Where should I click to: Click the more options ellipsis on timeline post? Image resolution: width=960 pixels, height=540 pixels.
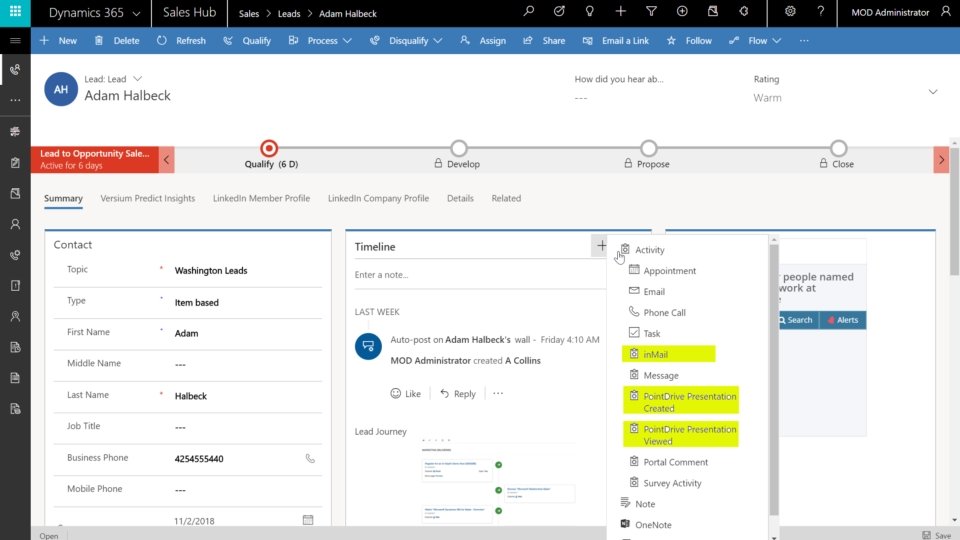[x=498, y=393]
